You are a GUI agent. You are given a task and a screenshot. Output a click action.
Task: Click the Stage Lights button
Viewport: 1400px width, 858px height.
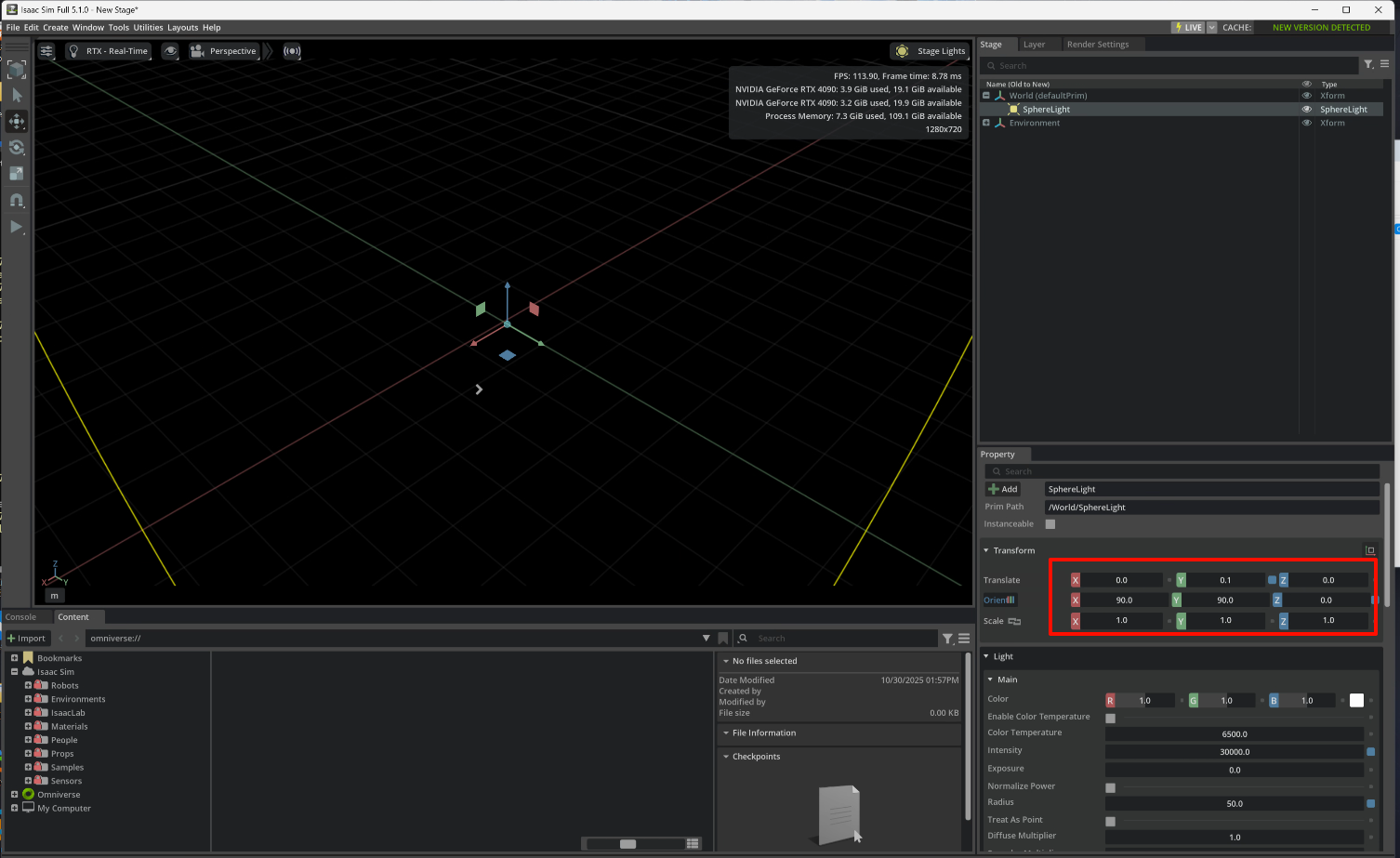click(x=930, y=51)
